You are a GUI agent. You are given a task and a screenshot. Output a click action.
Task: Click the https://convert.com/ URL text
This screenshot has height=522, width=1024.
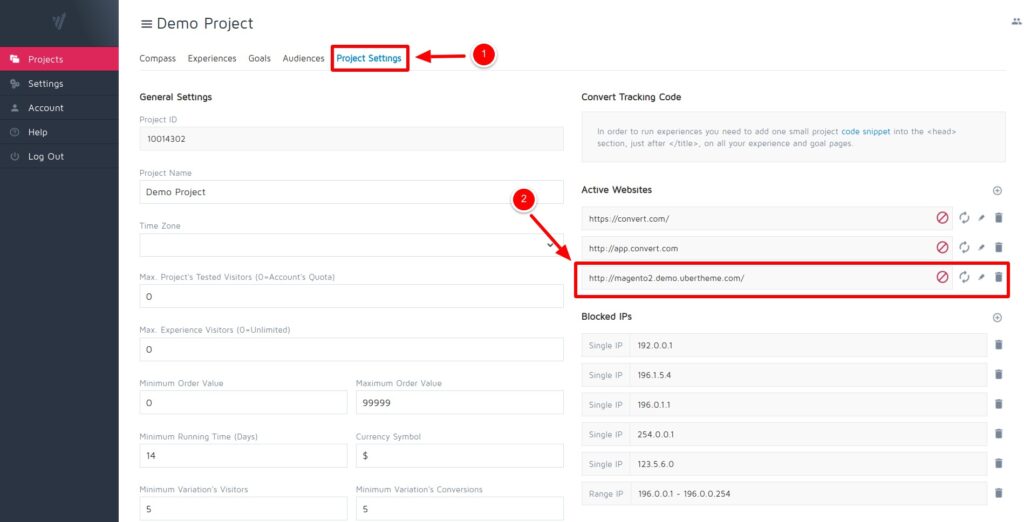click(629, 219)
